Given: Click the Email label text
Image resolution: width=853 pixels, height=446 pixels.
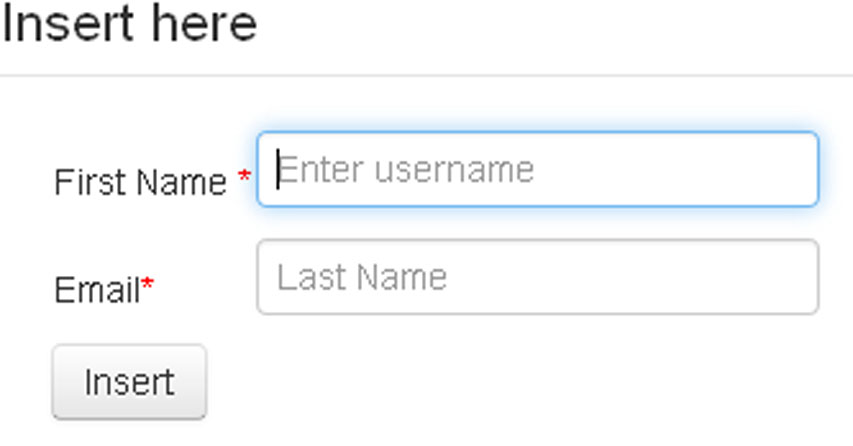Looking at the screenshot, I should [97, 289].
